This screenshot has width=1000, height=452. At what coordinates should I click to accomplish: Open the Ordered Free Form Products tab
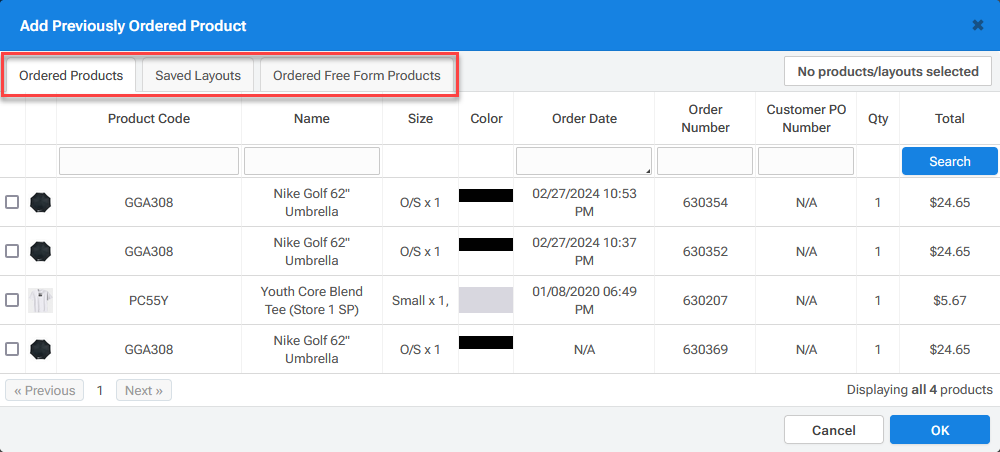(357, 75)
